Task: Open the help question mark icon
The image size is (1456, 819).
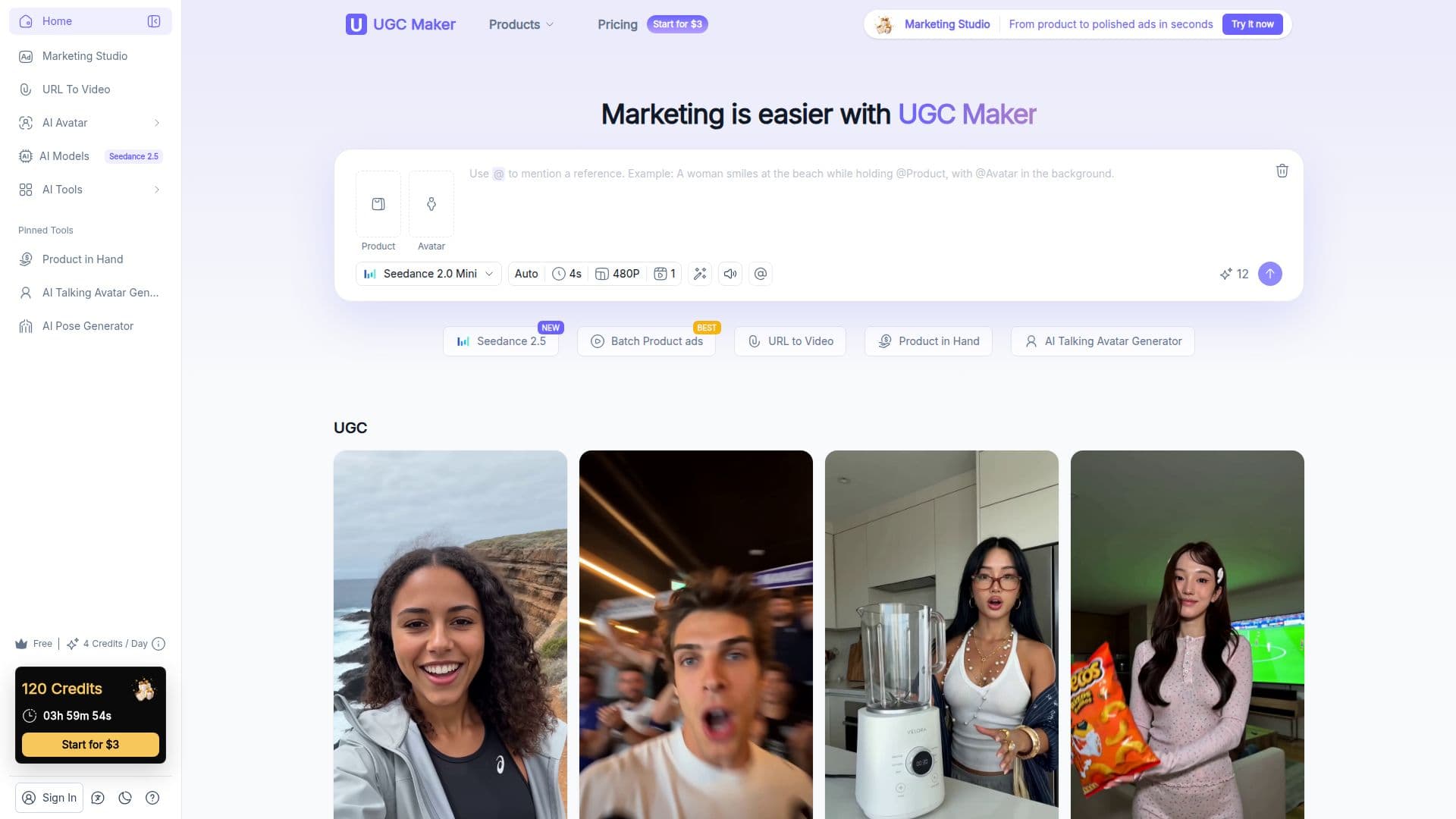Action: 152,798
